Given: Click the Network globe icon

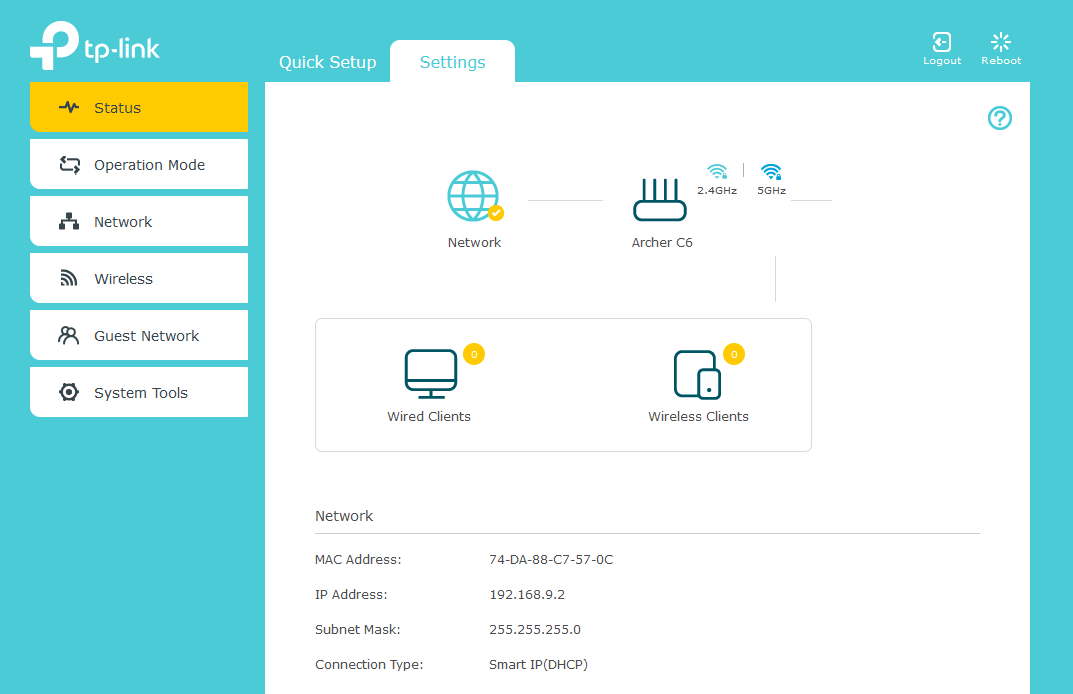Looking at the screenshot, I should [x=473, y=196].
